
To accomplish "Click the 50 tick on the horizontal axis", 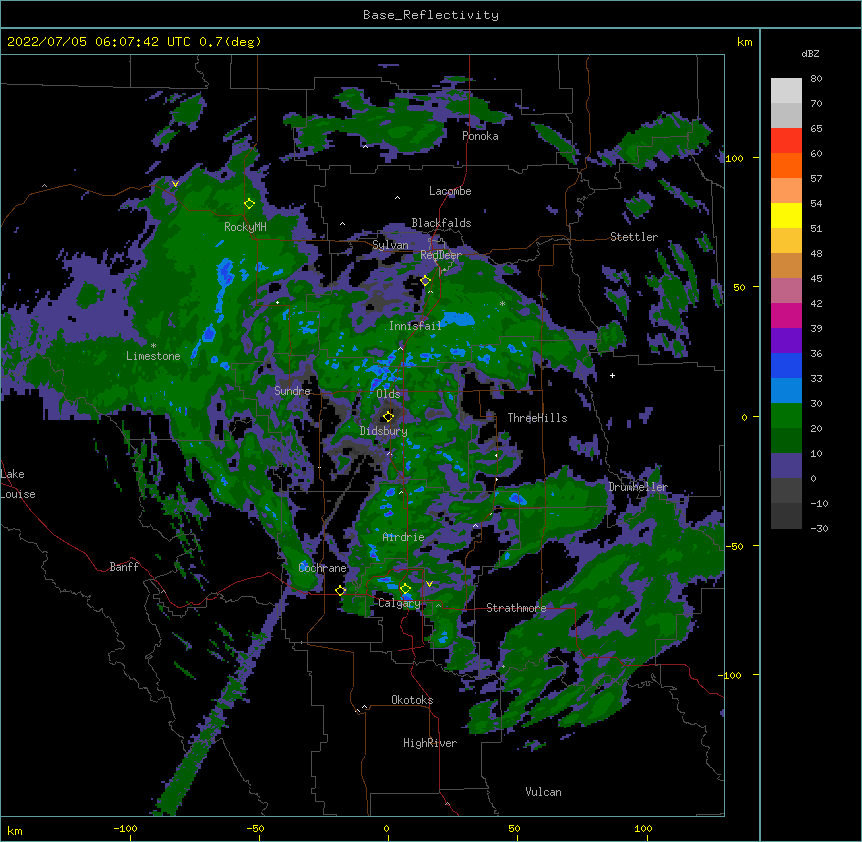I will tap(514, 828).
